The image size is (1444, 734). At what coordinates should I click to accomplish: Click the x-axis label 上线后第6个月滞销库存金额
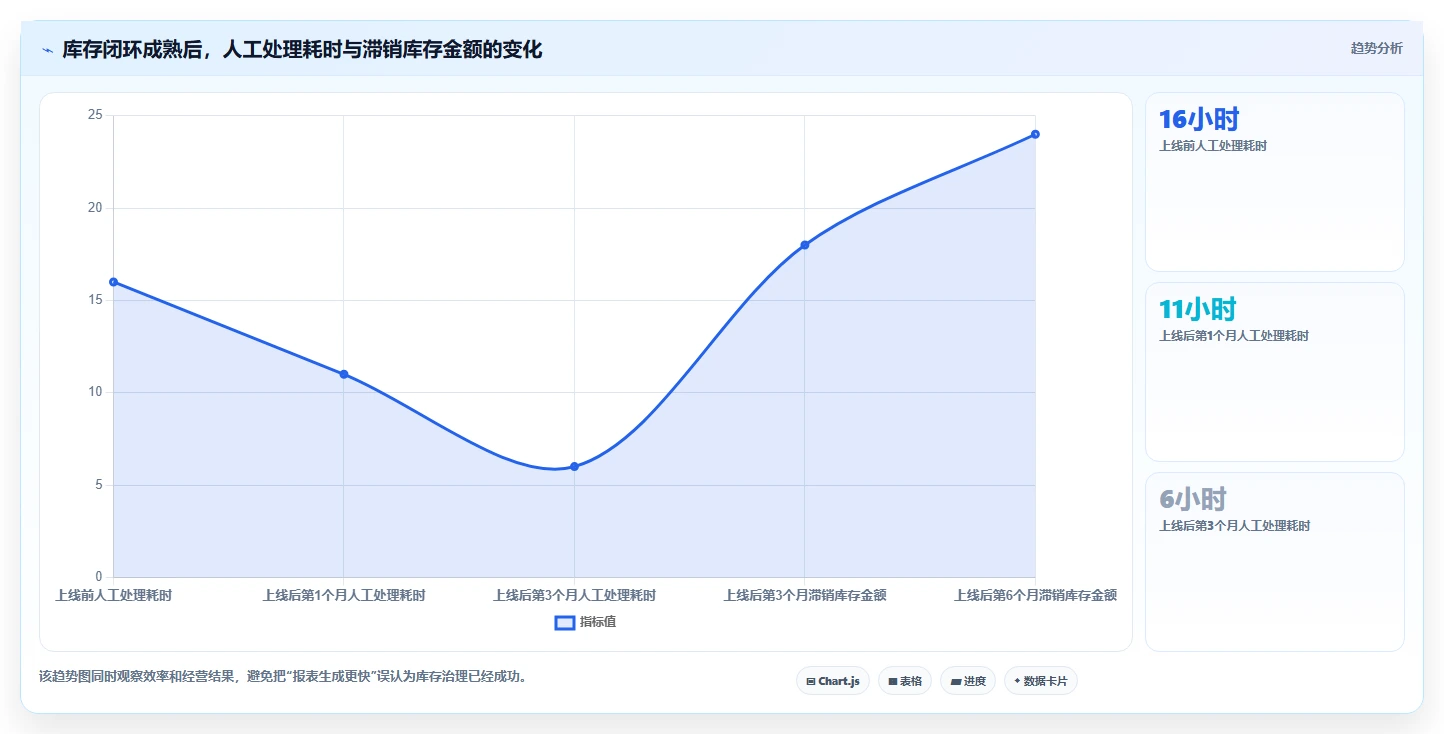1035,595
